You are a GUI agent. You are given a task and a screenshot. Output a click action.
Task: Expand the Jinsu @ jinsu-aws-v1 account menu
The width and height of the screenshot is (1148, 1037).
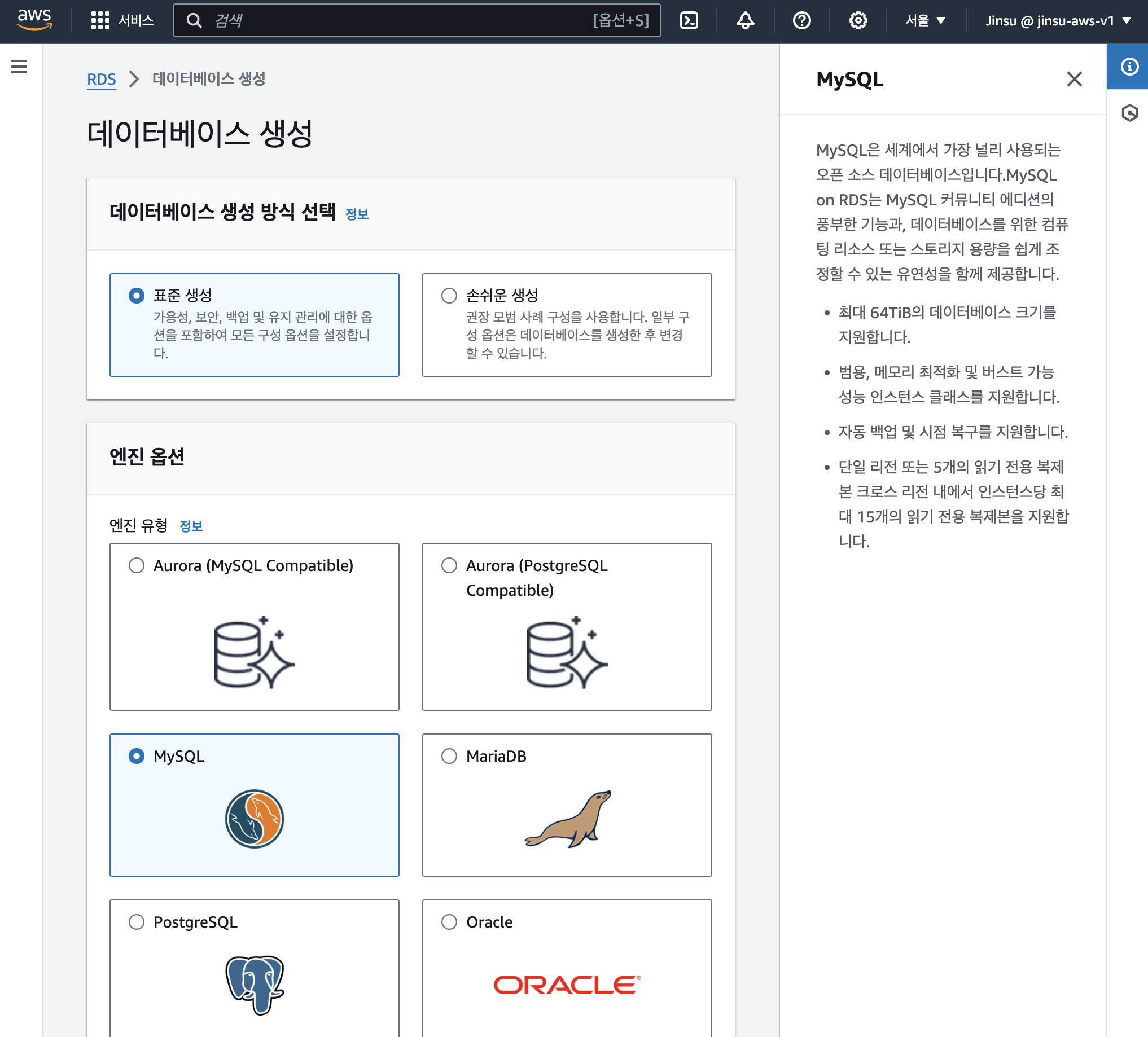click(1058, 20)
